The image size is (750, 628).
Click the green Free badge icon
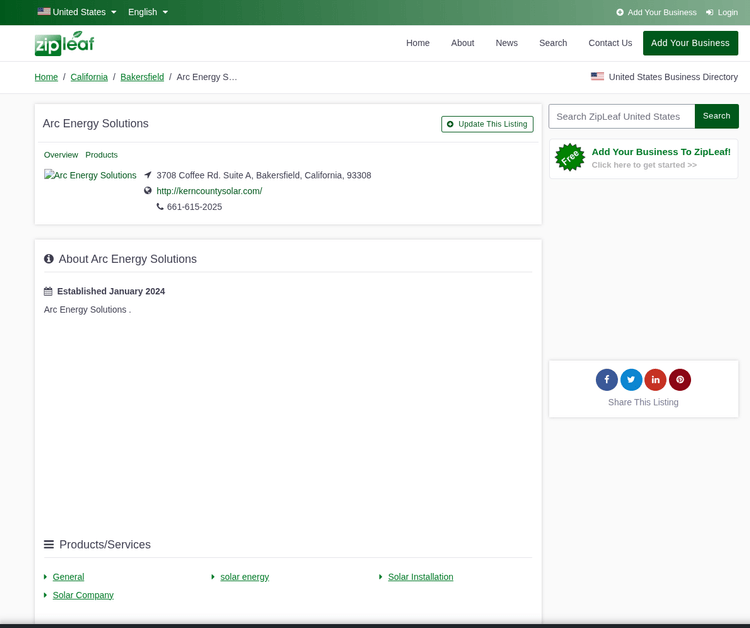pyautogui.click(x=570, y=157)
